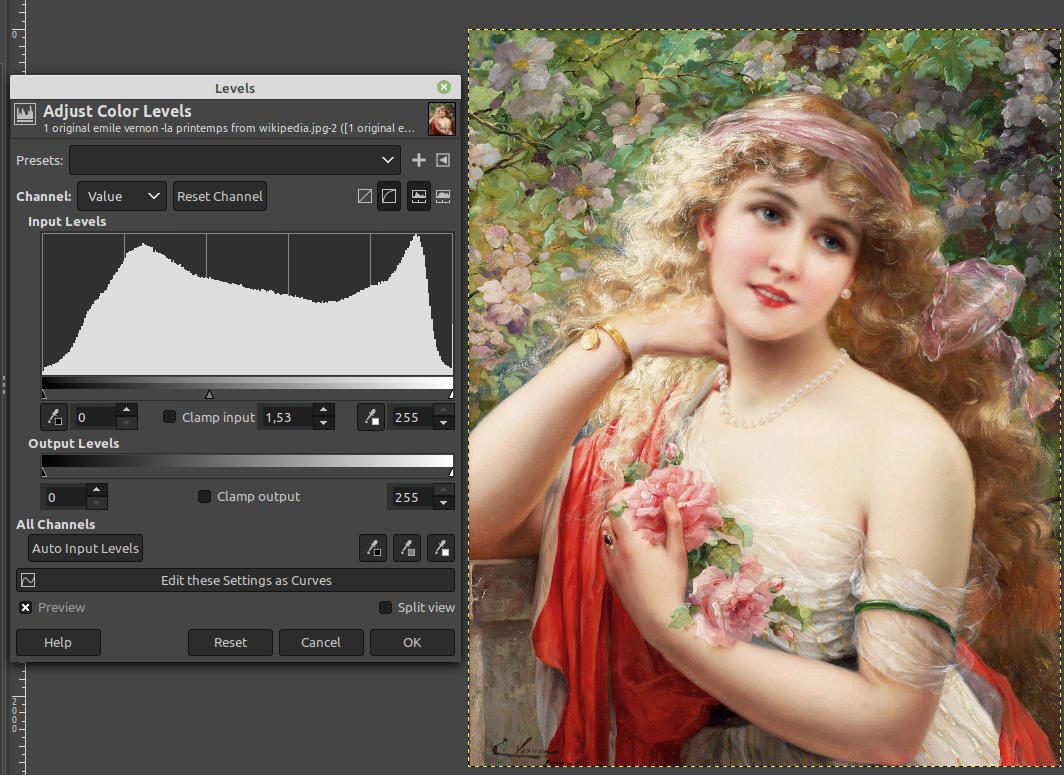The width and height of the screenshot is (1064, 775).
Task: Click the high input level field 255
Action: coord(412,417)
